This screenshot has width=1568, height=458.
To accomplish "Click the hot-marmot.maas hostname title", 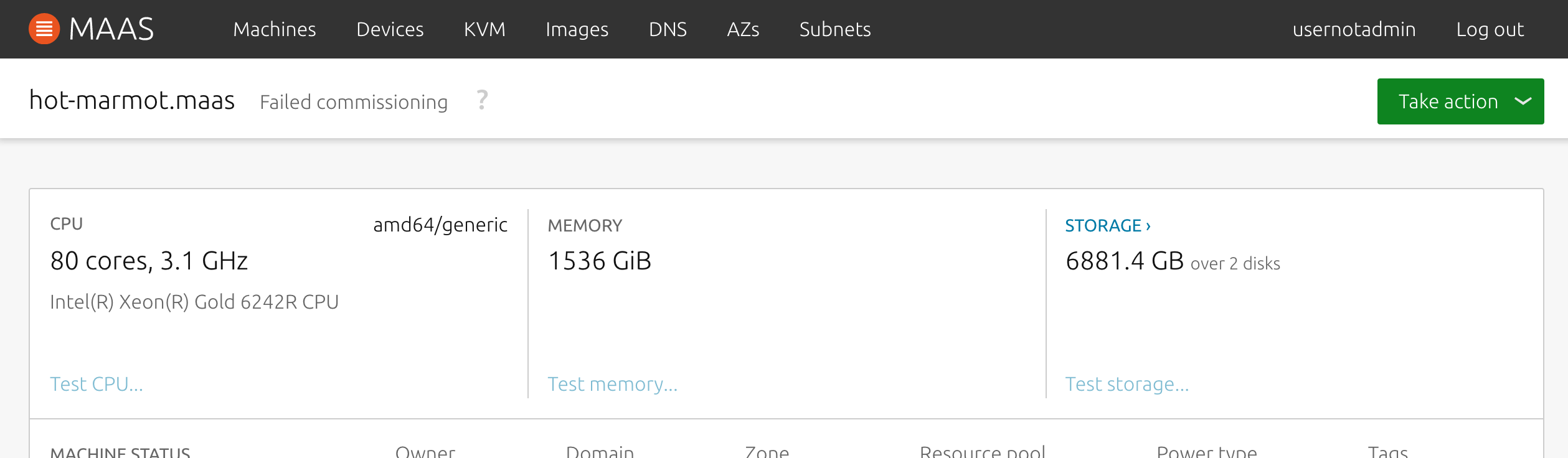I will pyautogui.click(x=132, y=100).
